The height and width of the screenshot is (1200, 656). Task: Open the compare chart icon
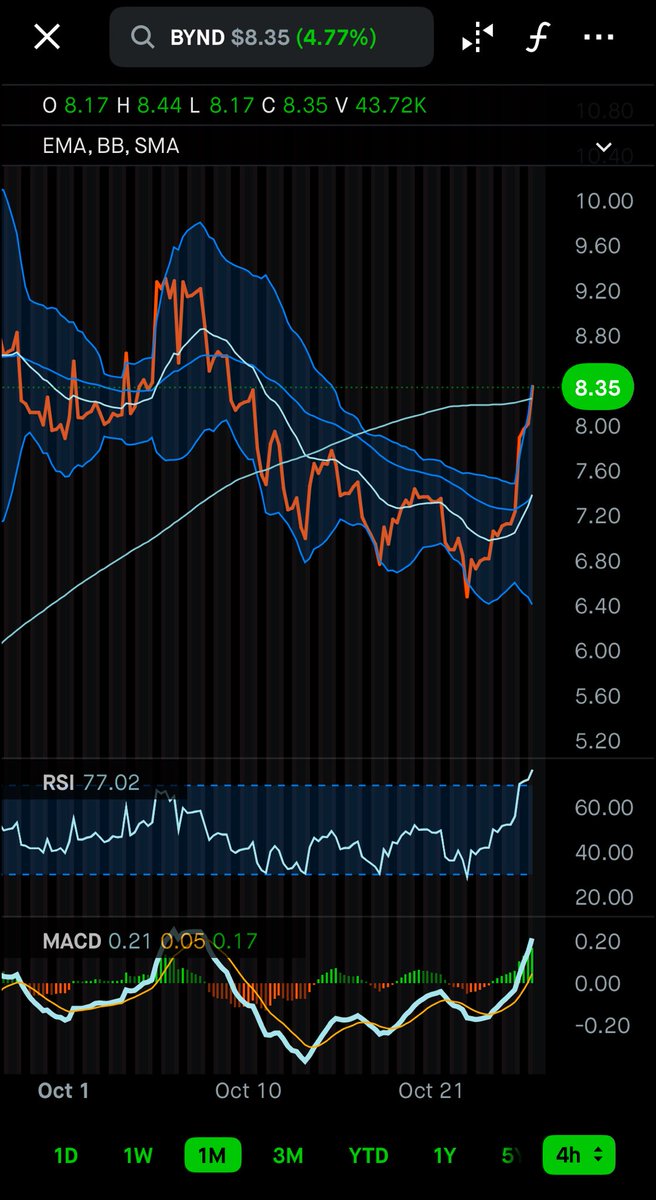[477, 38]
